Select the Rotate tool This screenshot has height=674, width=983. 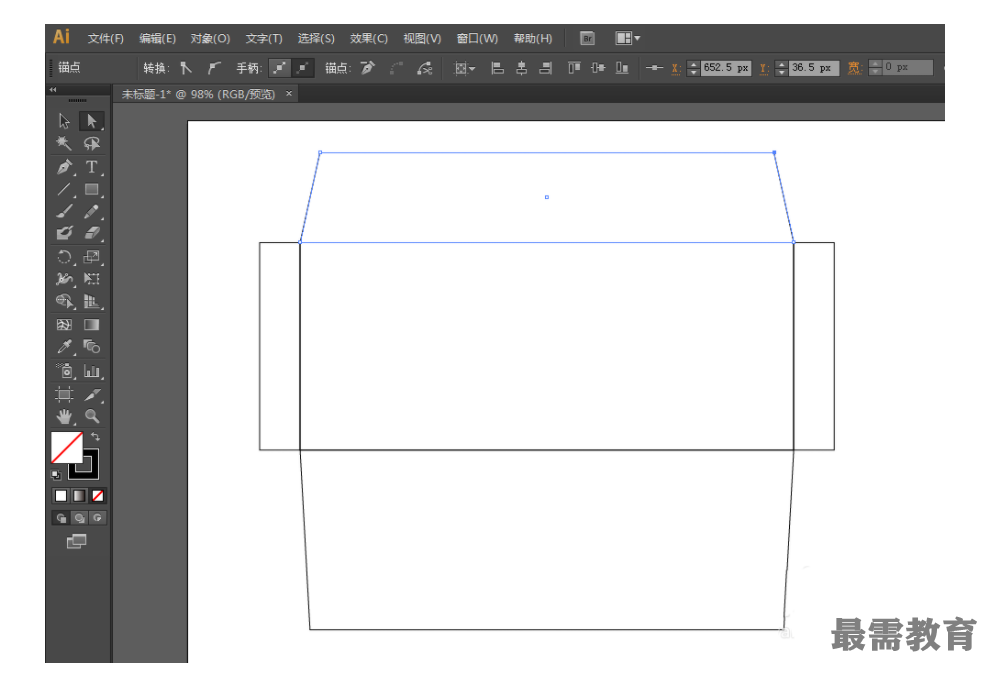pos(64,256)
